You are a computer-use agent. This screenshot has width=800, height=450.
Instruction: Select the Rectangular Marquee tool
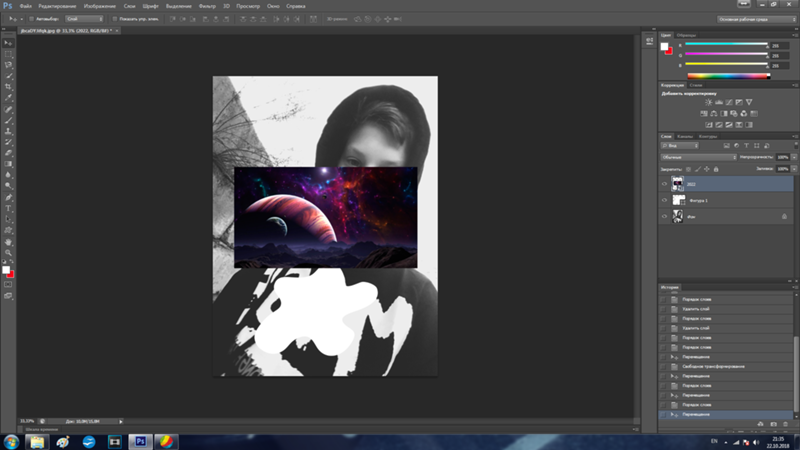(8, 54)
